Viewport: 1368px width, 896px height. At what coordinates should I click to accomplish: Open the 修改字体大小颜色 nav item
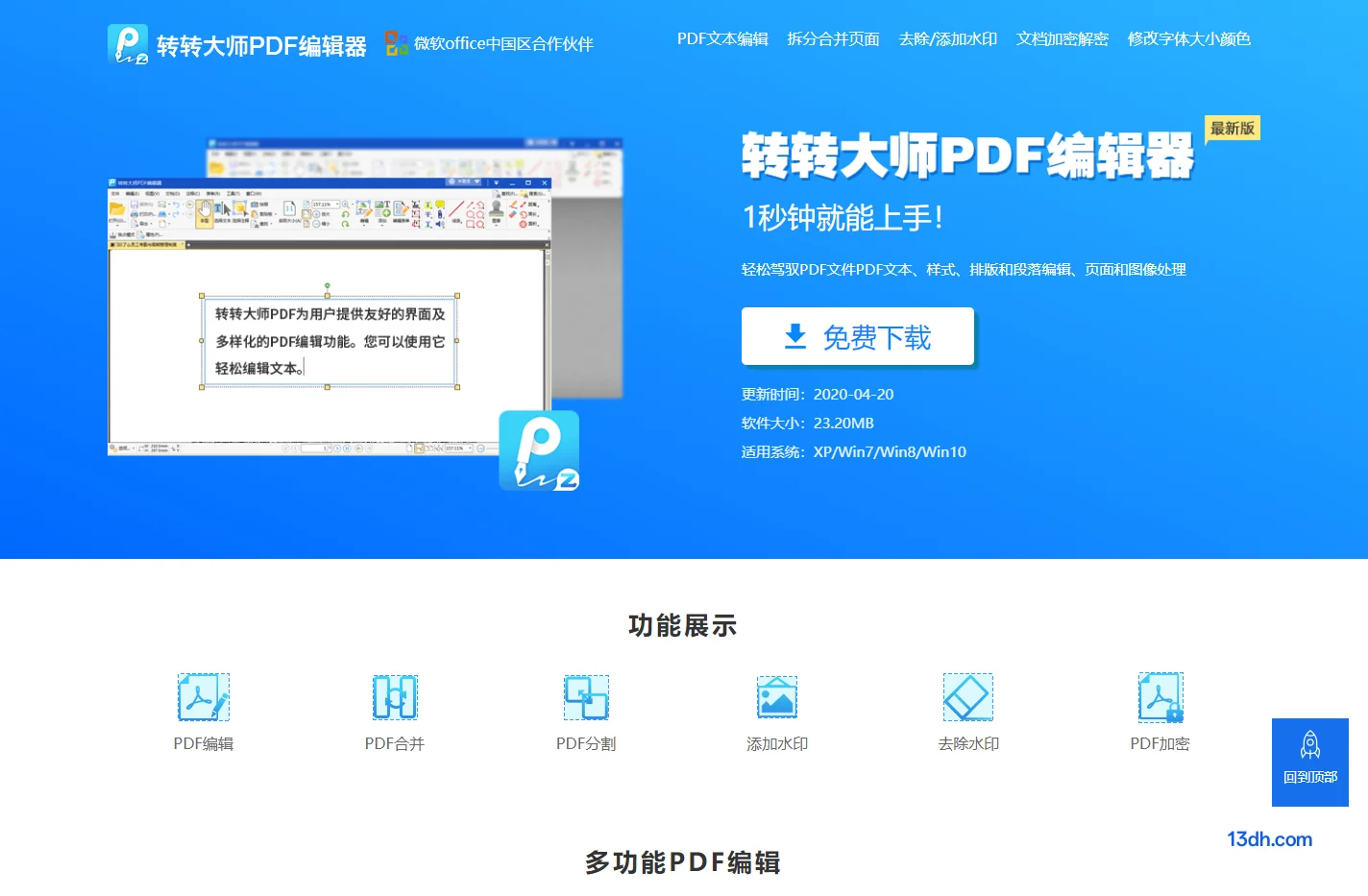point(1188,38)
